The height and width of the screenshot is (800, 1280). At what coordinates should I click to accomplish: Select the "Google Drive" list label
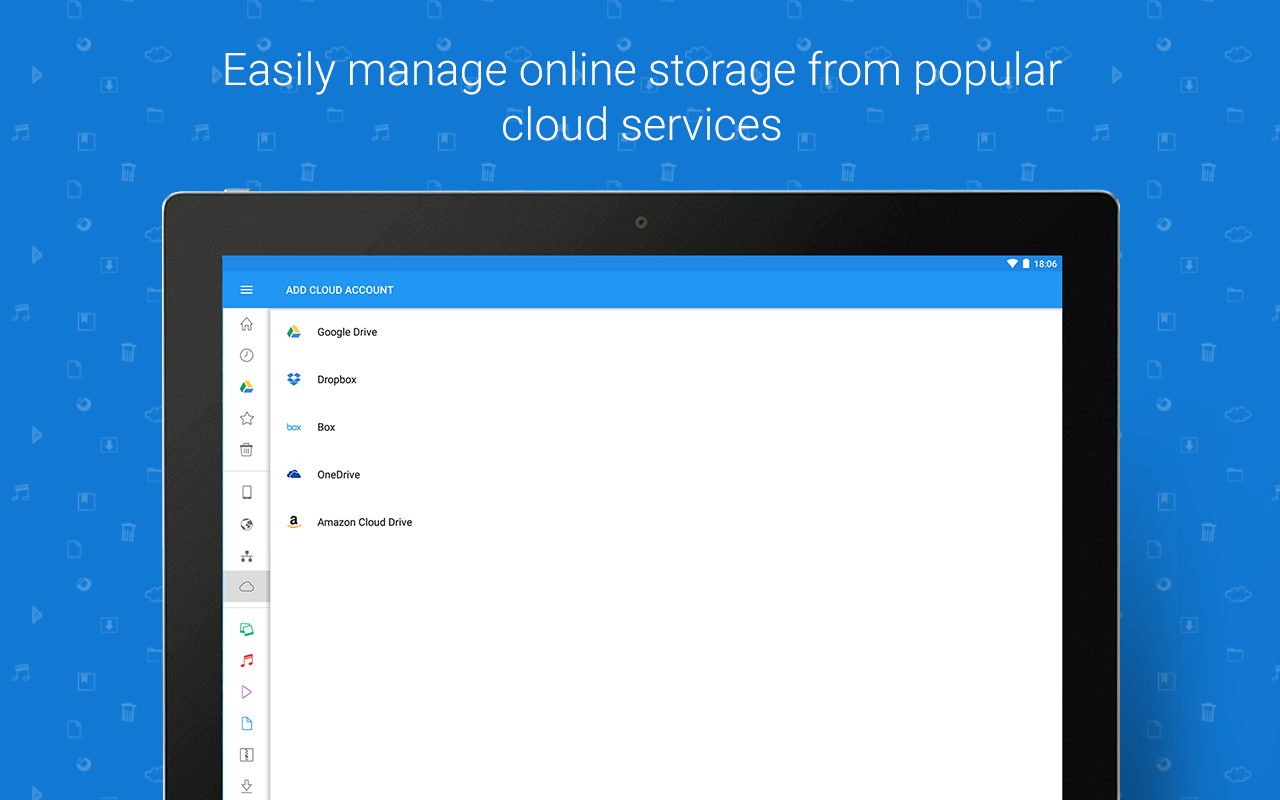pos(347,332)
